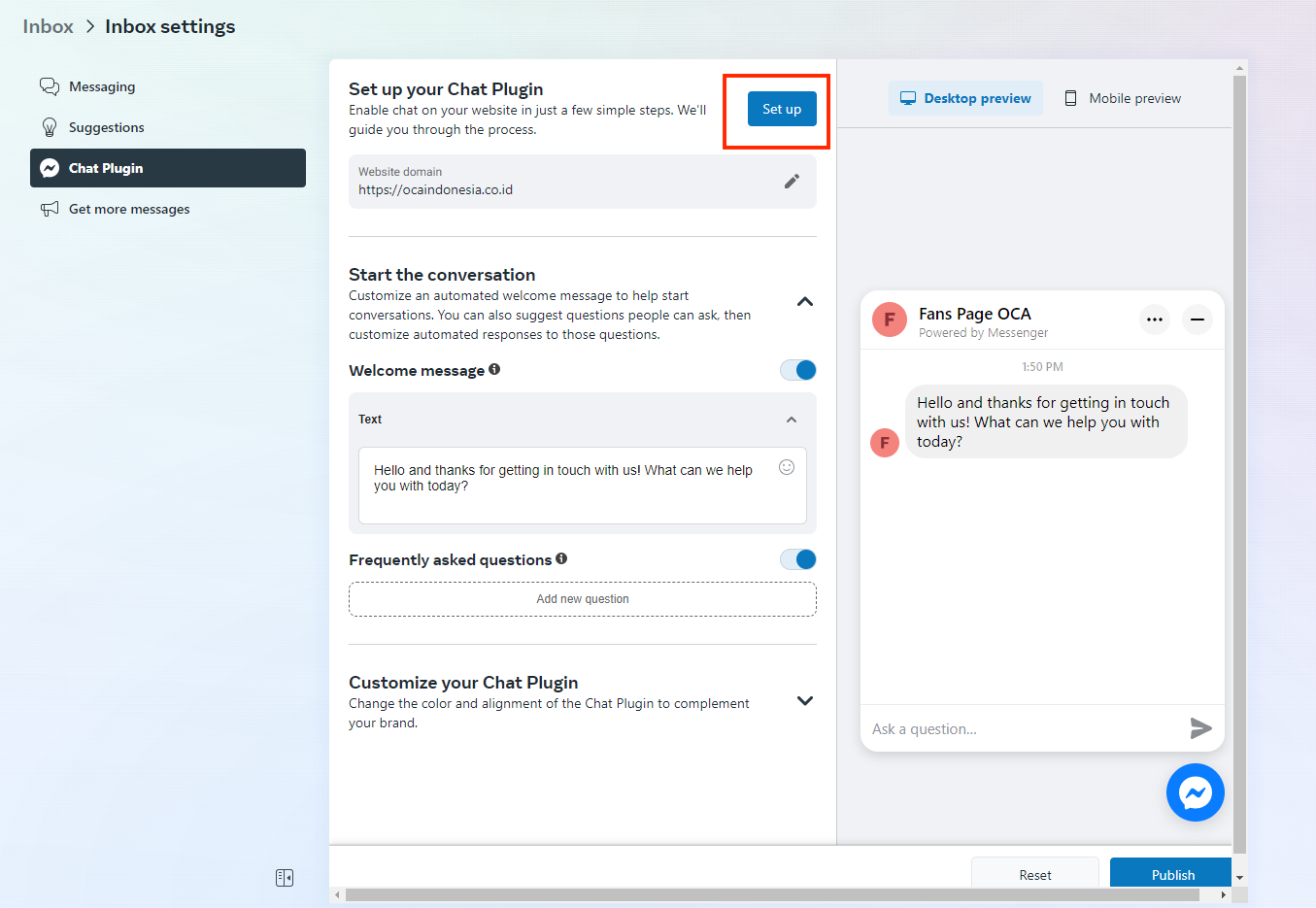This screenshot has width=1316, height=908.
Task: Click the send arrow in chat preview
Action: pos(1200,728)
